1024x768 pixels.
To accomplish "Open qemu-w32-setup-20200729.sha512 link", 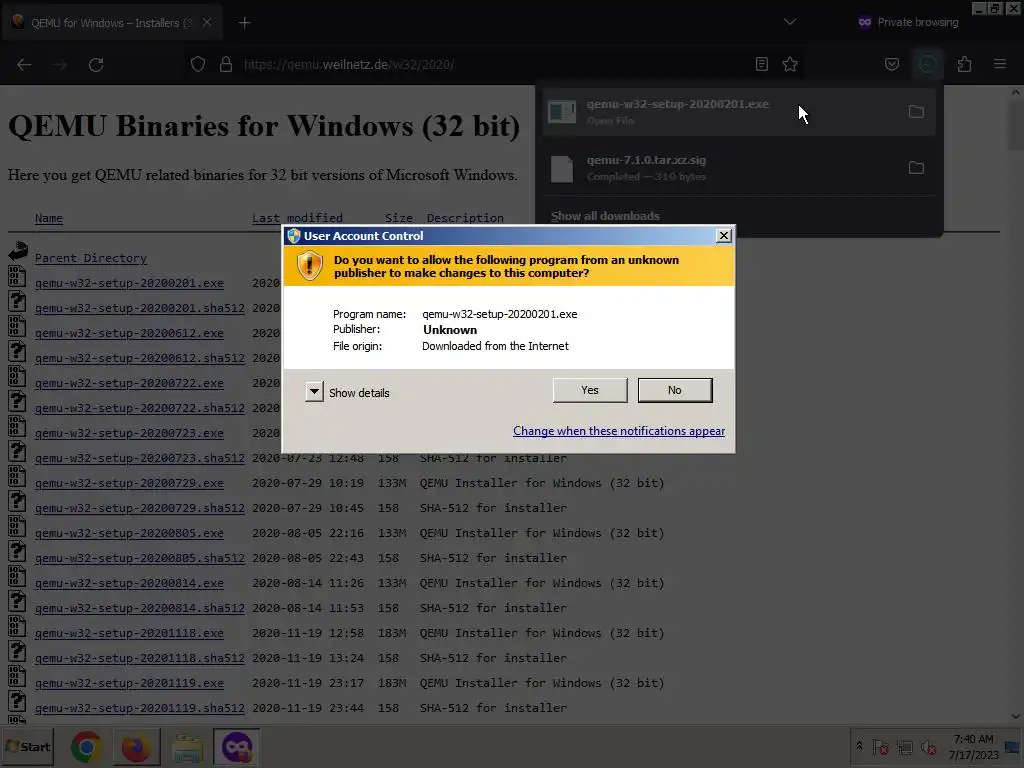I will 140,508.
